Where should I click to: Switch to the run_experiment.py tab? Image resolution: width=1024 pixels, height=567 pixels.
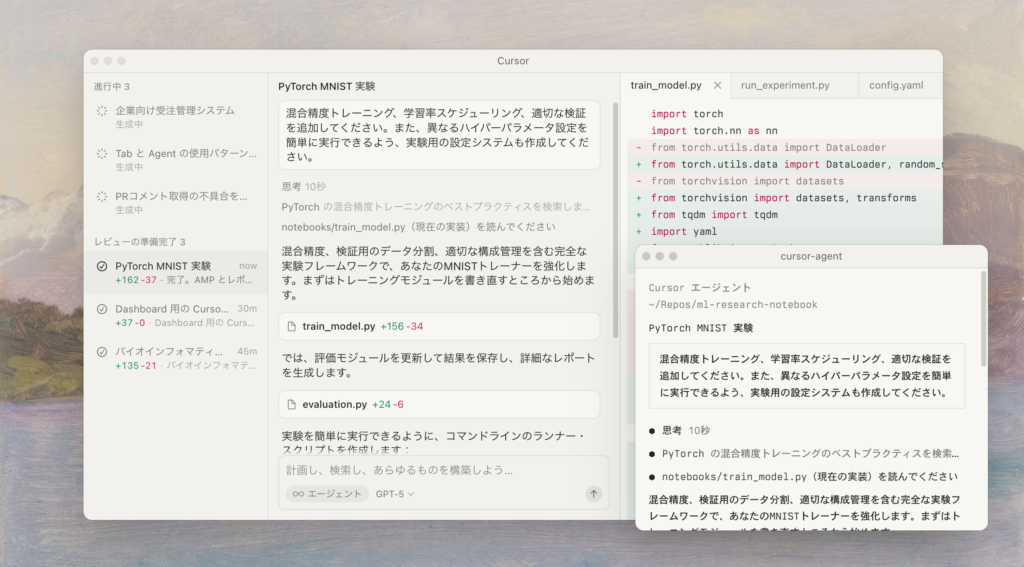click(785, 86)
